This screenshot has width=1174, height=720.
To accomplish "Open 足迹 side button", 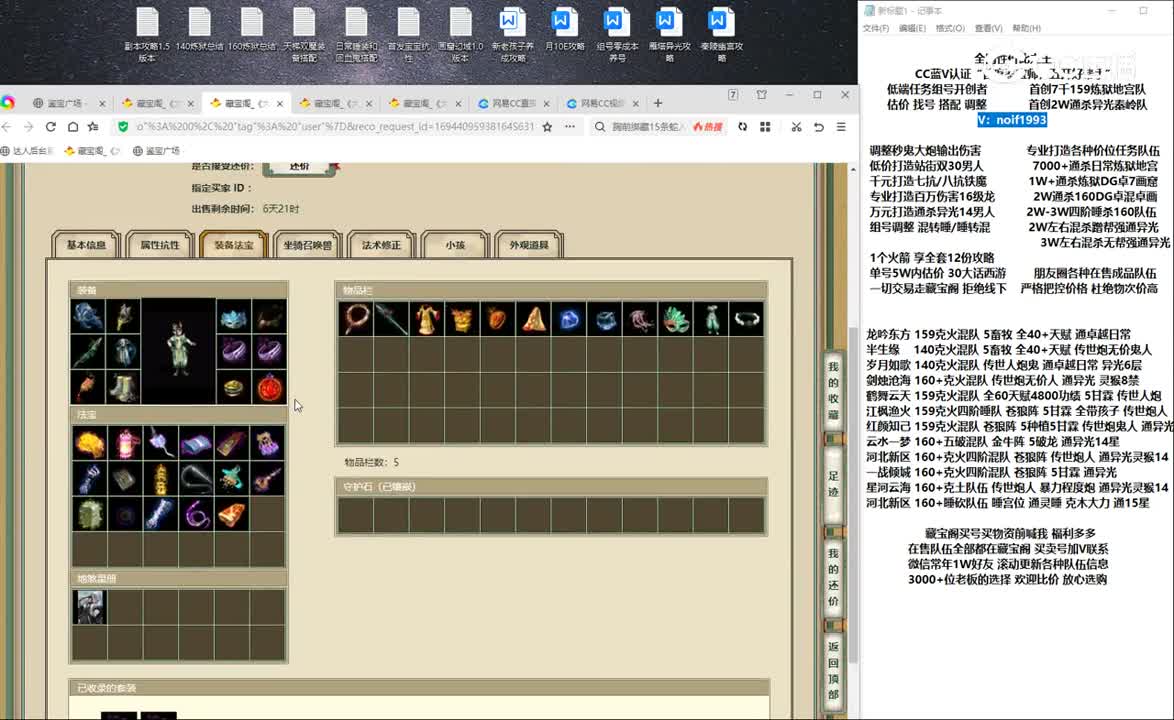I will [833, 484].
